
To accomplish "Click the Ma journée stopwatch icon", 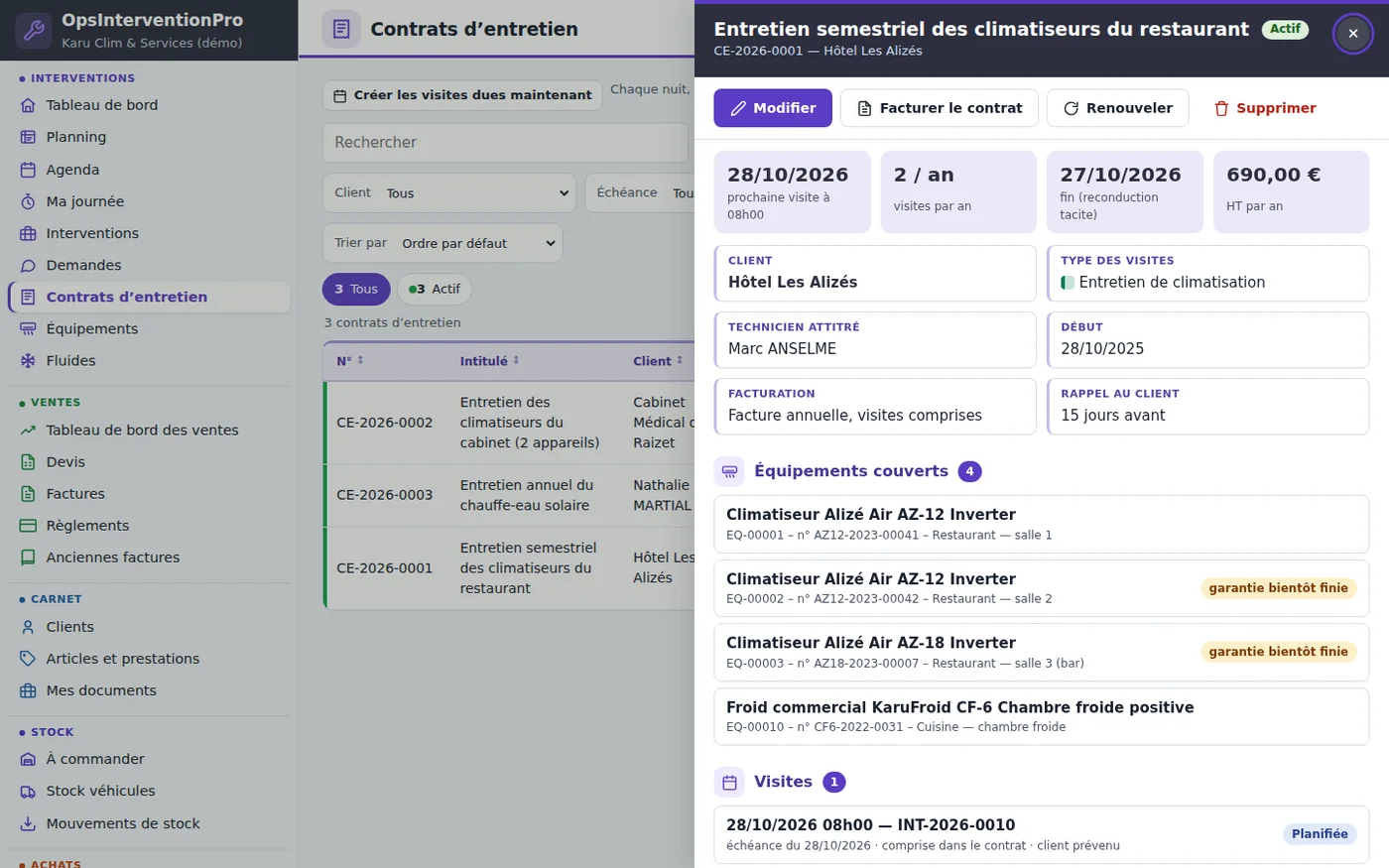I will 28,201.
